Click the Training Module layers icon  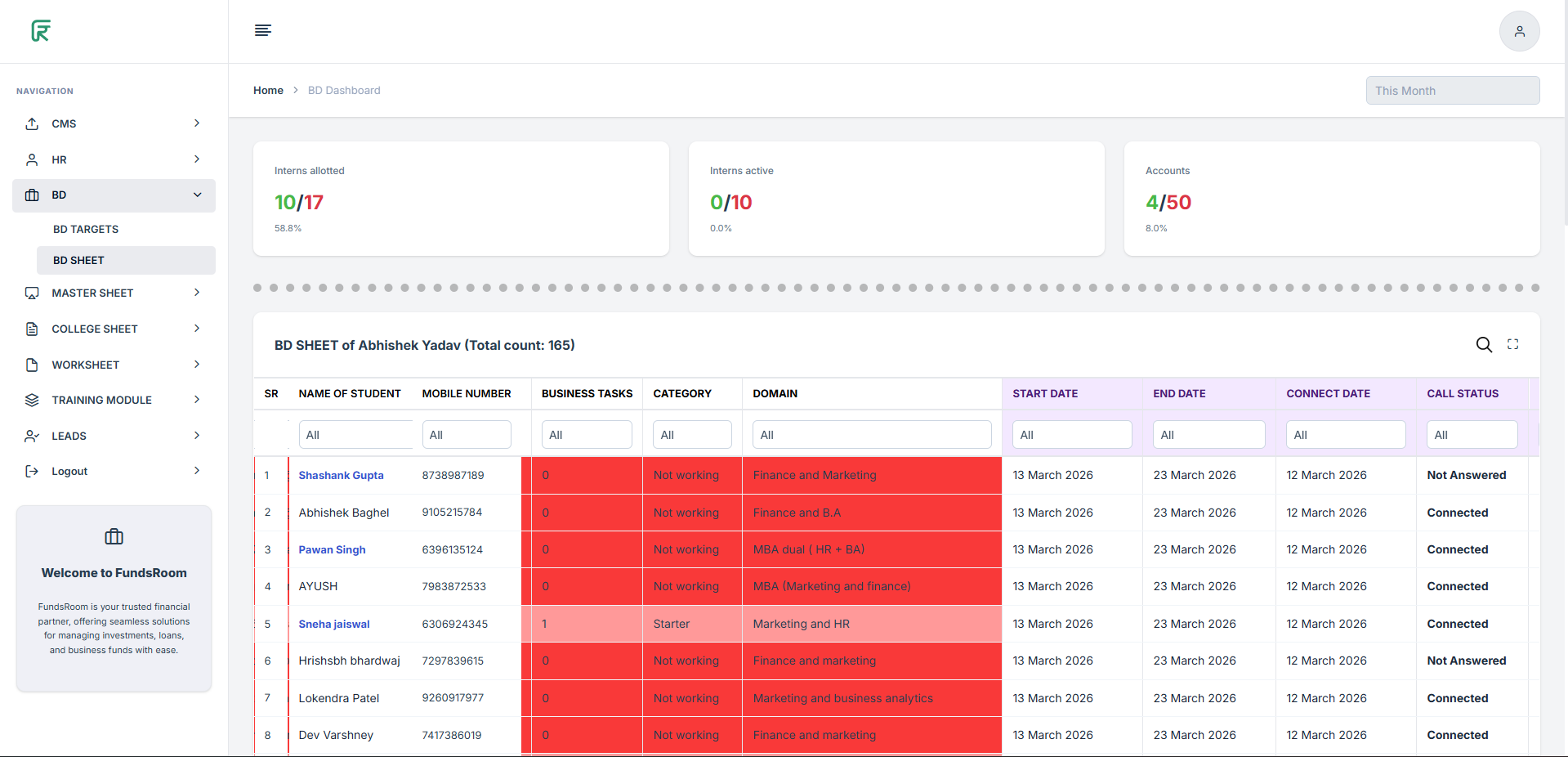32,400
